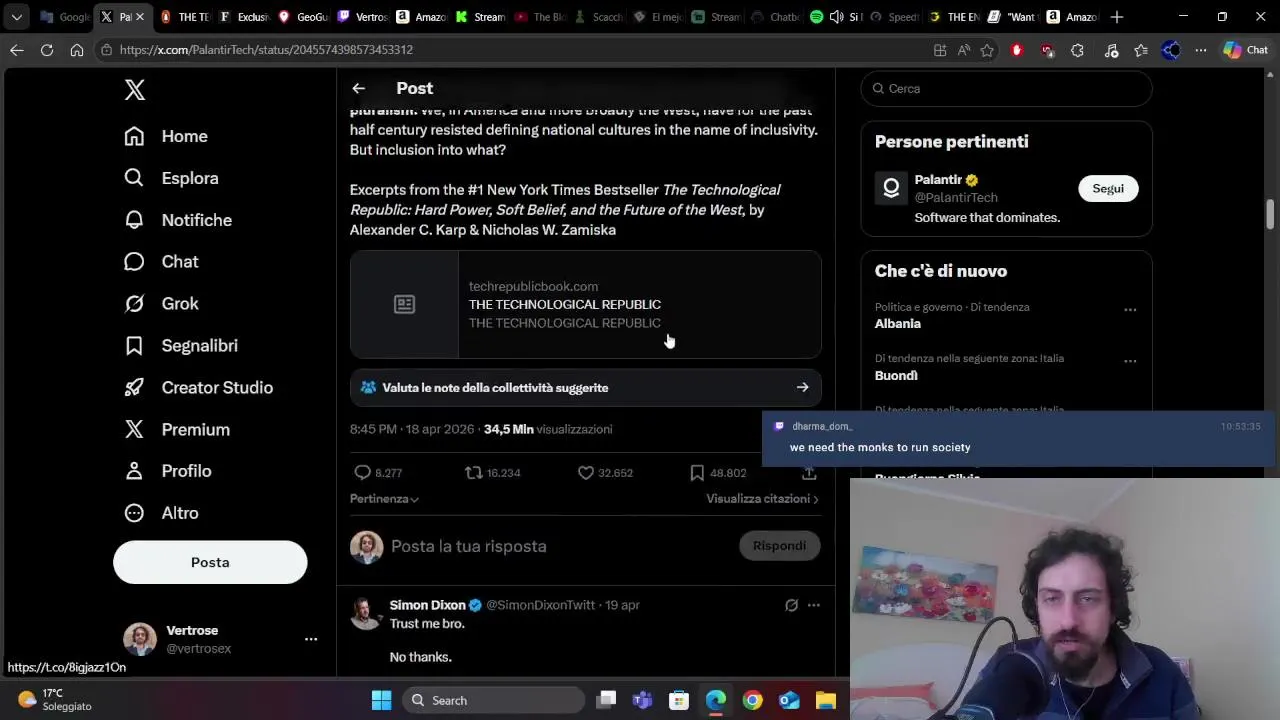The width and height of the screenshot is (1280, 720).
Task: Open Palantir profile in Persone pertinenti
Action: [x=938, y=180]
